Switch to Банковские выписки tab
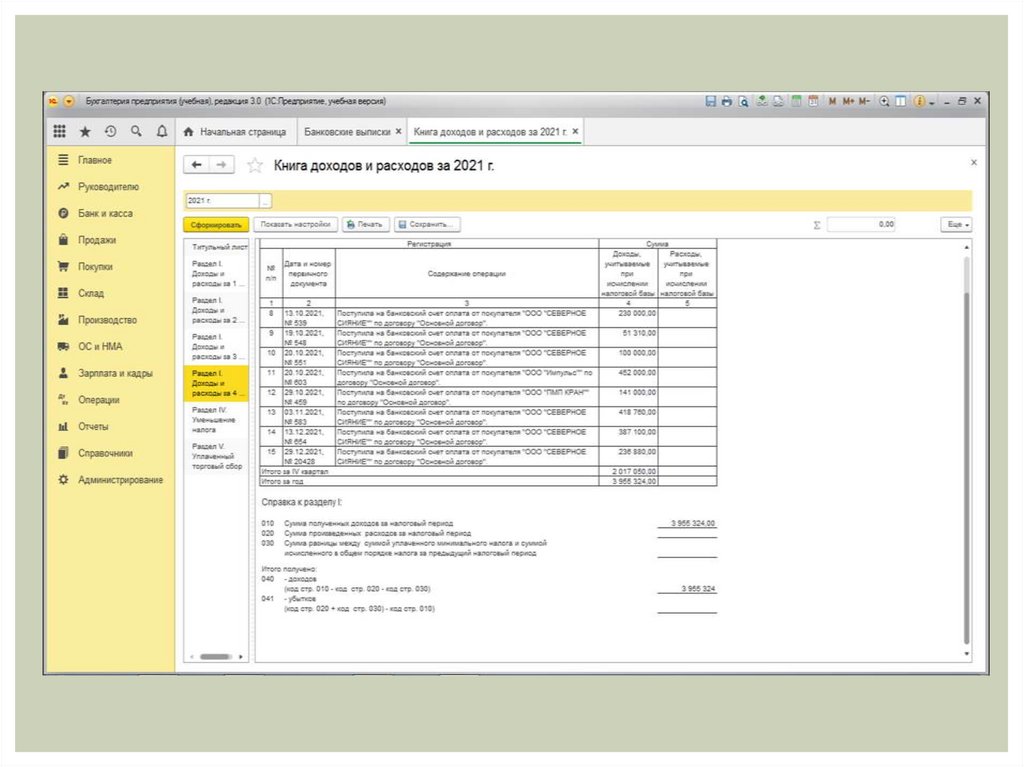The height and width of the screenshot is (767, 1024). pos(347,132)
